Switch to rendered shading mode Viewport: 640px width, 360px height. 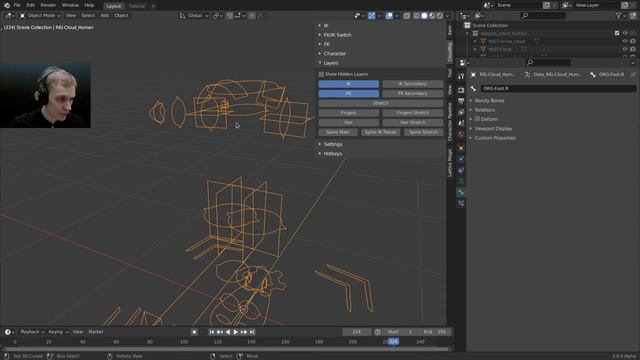440,16
